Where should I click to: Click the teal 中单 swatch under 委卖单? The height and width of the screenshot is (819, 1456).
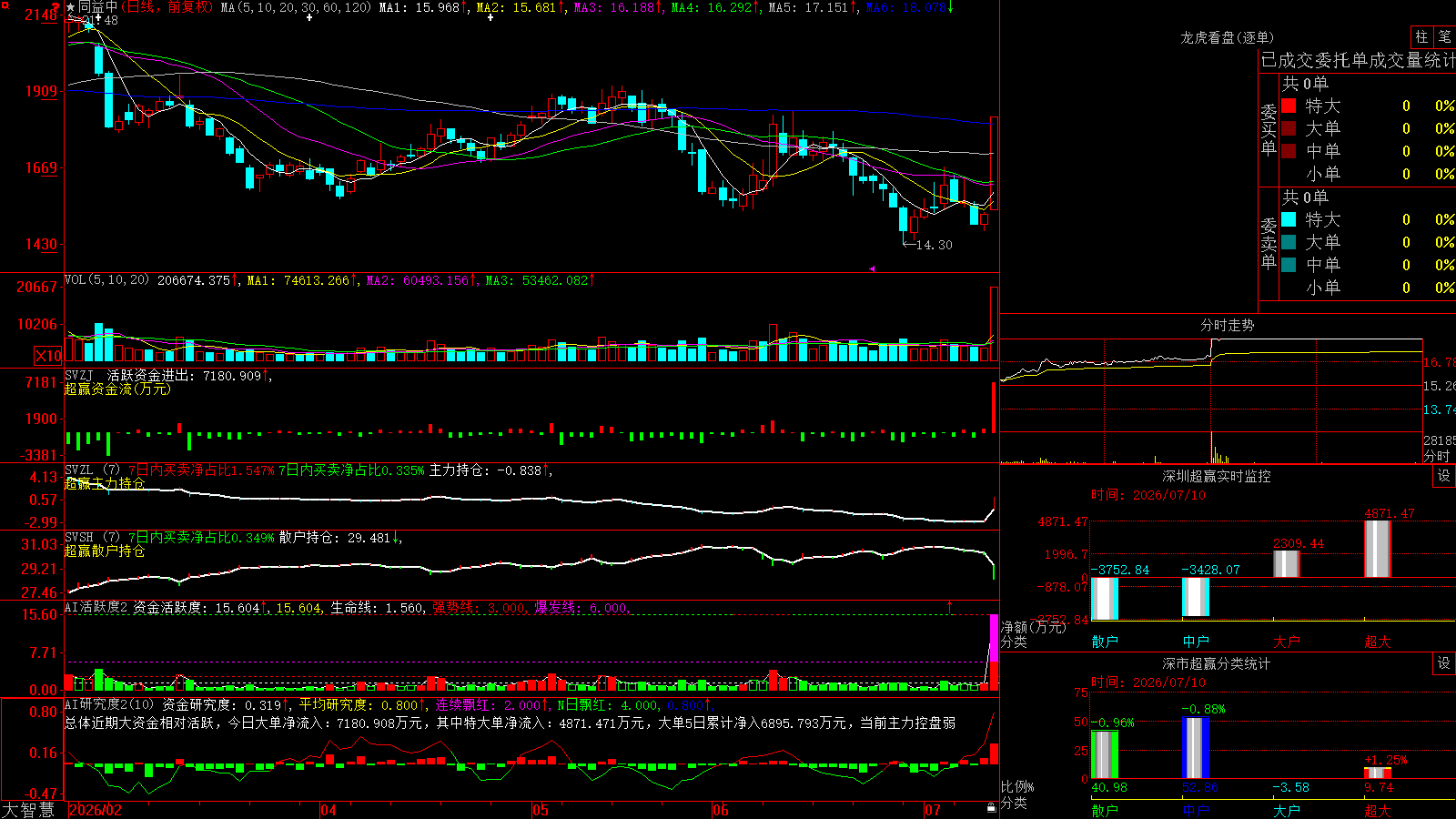coord(1289,265)
